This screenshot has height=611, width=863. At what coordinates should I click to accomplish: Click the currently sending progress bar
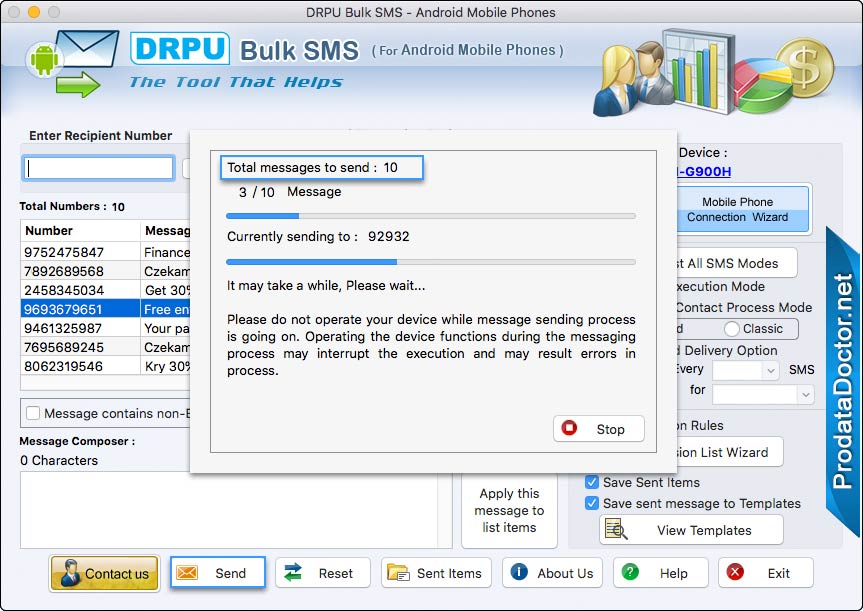tap(431, 262)
